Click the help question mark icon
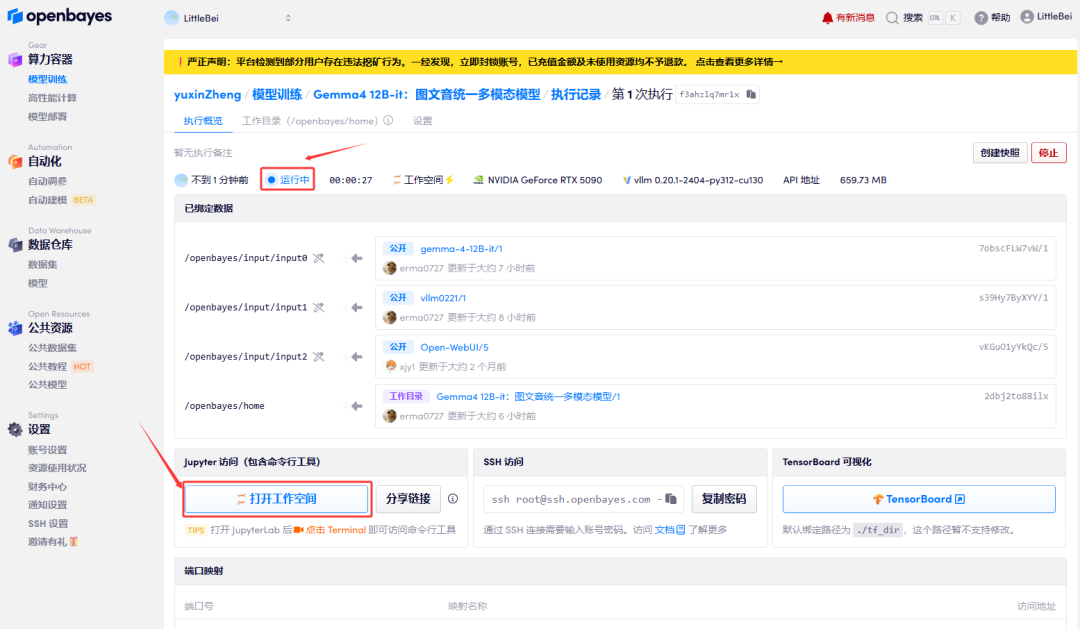This screenshot has width=1080, height=629. pos(981,18)
